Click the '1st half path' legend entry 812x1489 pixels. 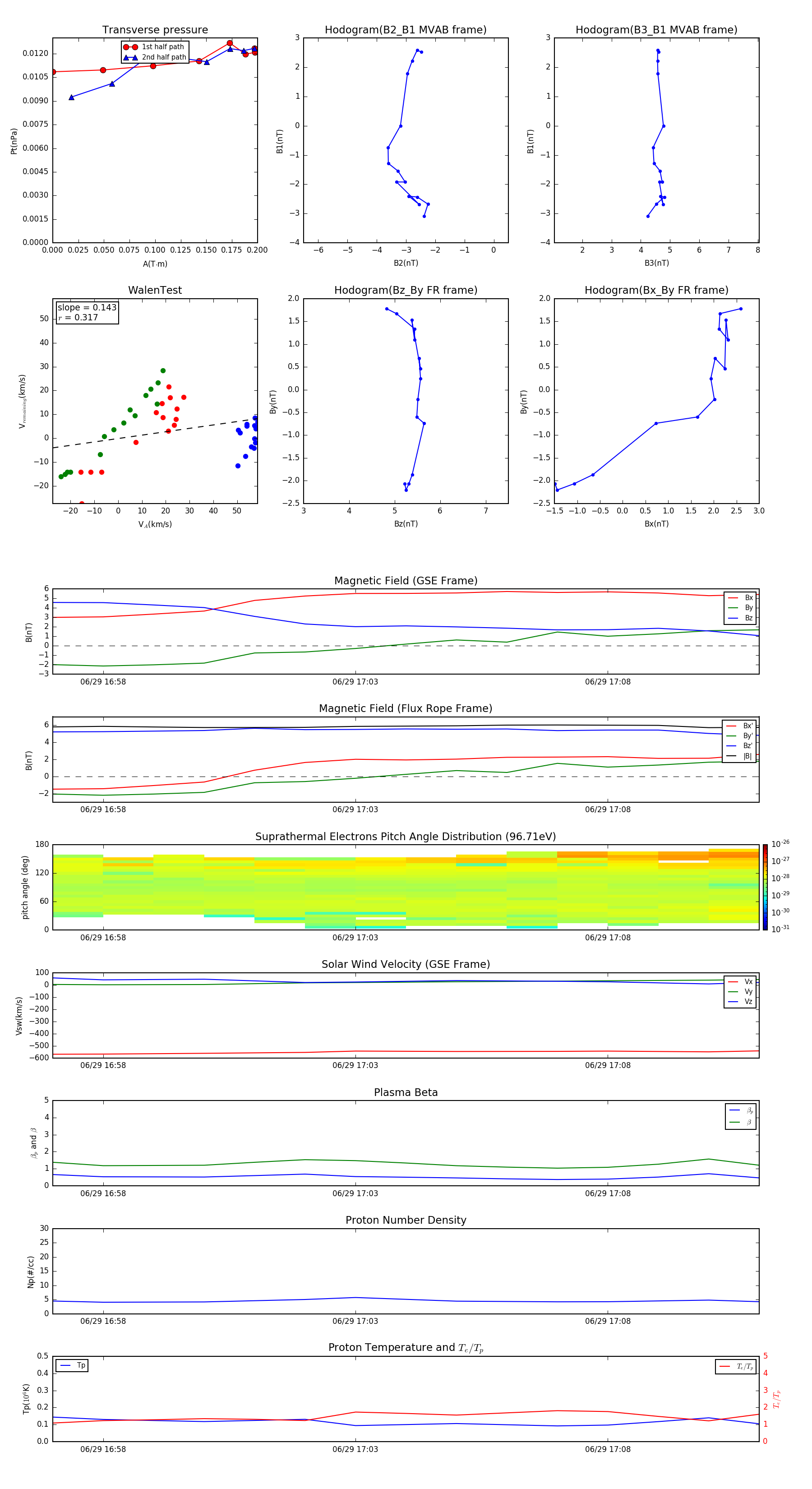pyautogui.click(x=154, y=47)
